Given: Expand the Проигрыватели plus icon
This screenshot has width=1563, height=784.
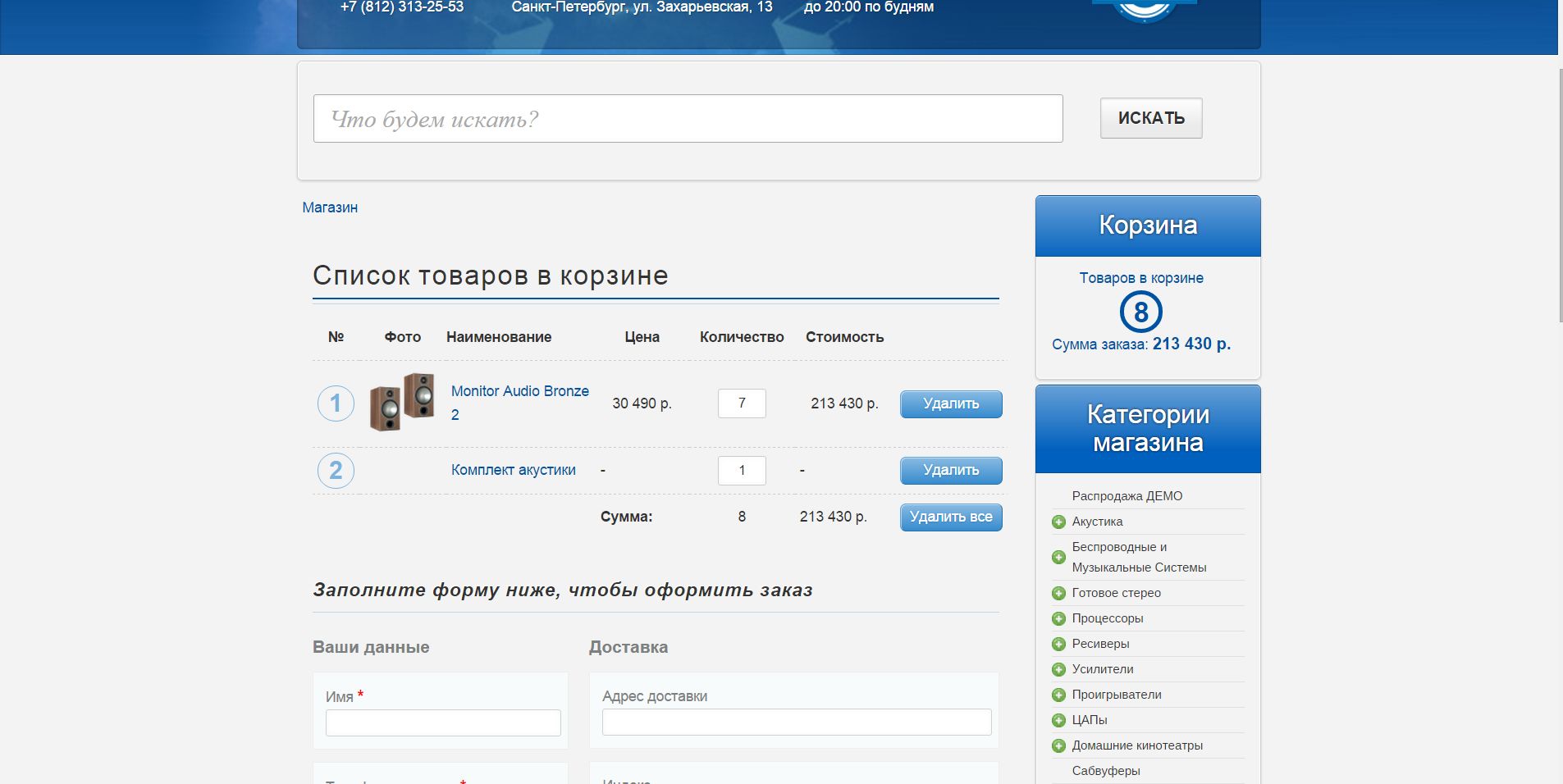Looking at the screenshot, I should coord(1058,695).
